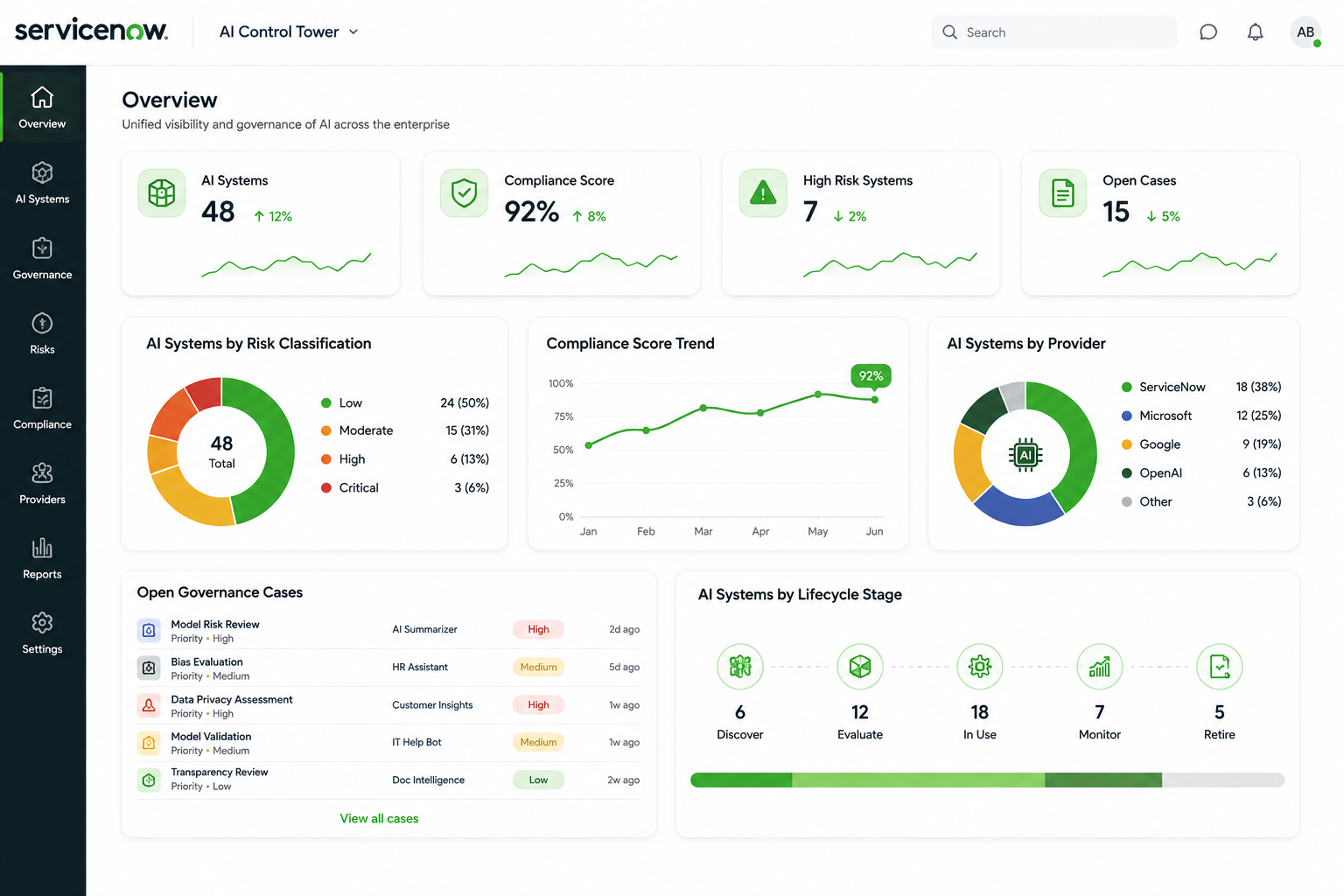Click Medium badge for HR Assistant
Viewport: 1344px width, 896px height.
[x=538, y=667]
